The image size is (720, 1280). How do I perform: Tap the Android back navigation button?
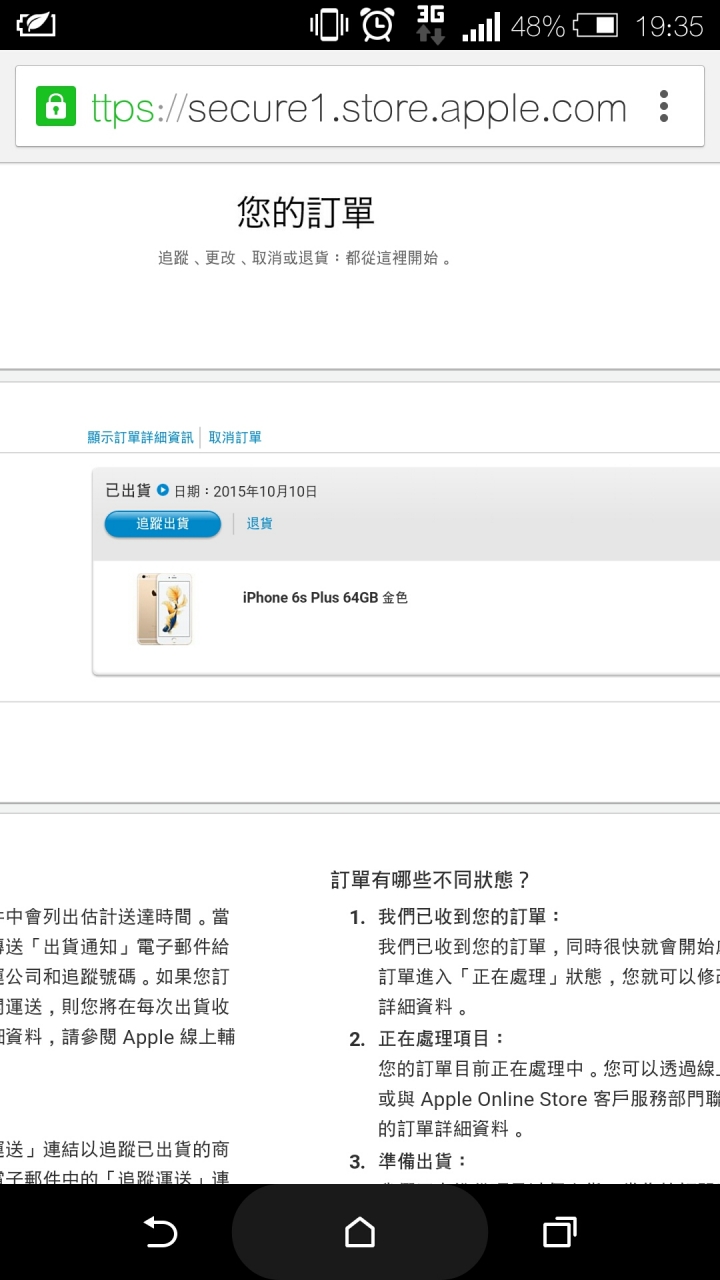[x=160, y=1232]
